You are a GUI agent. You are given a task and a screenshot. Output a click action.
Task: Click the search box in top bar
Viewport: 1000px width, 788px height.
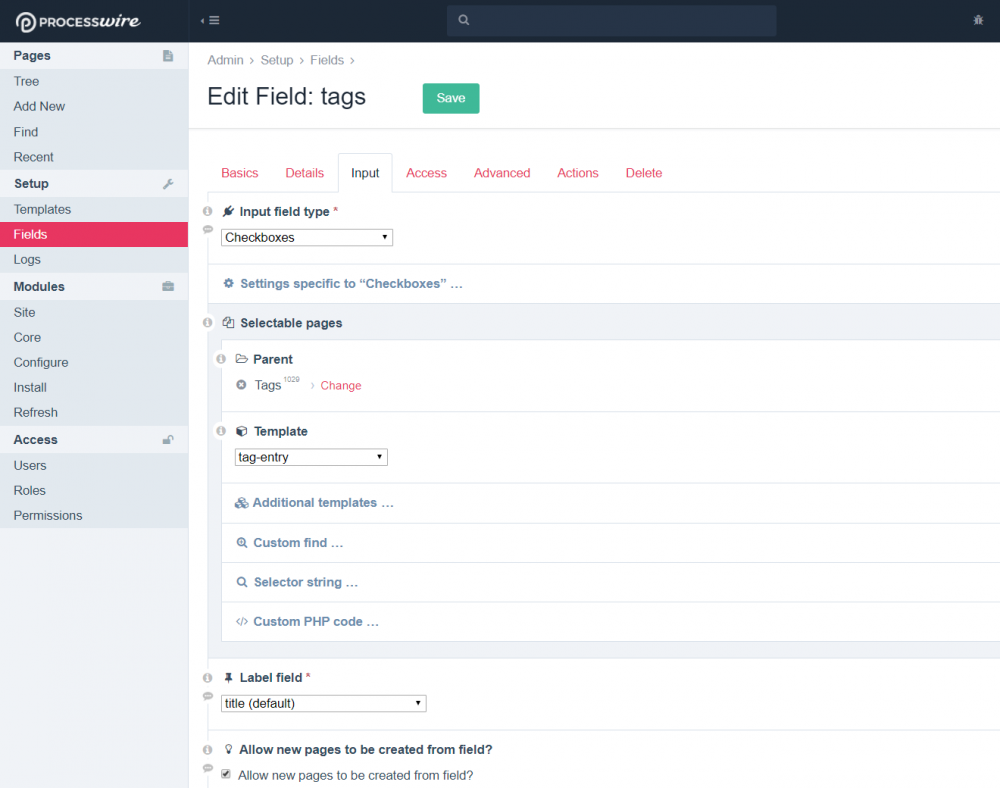point(611,20)
